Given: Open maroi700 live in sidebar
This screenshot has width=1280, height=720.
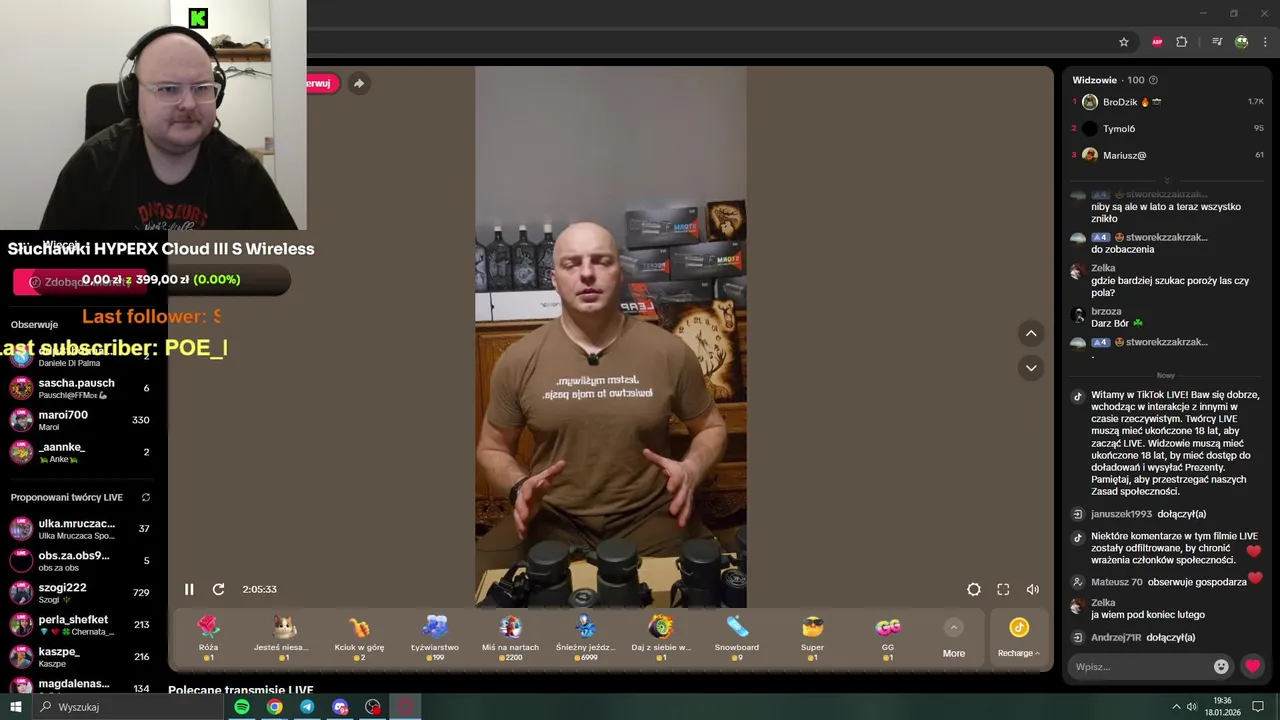Looking at the screenshot, I should [x=82, y=420].
